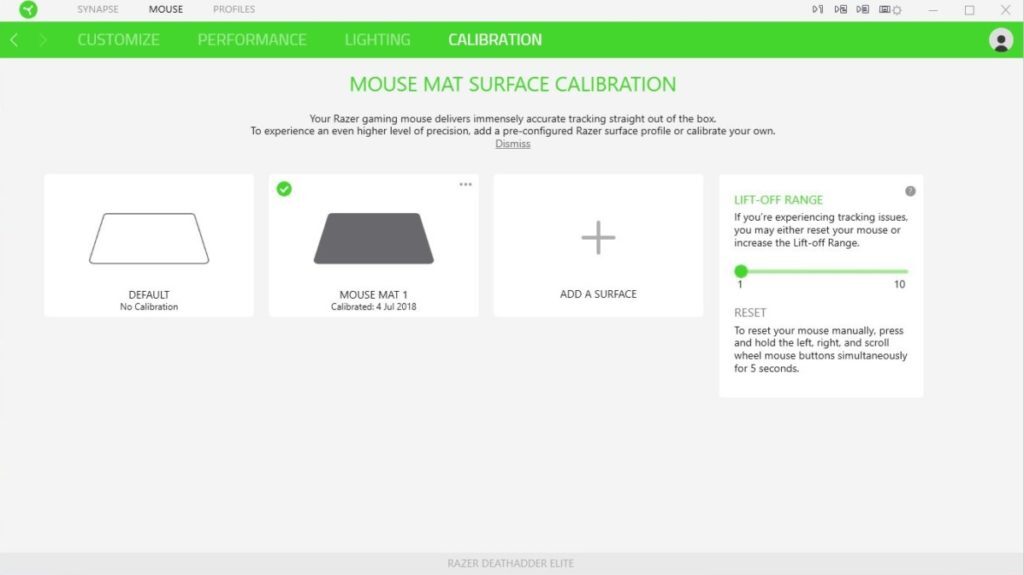Switch to the Synapse section
Screen dimensions: 1024x575
97,9
